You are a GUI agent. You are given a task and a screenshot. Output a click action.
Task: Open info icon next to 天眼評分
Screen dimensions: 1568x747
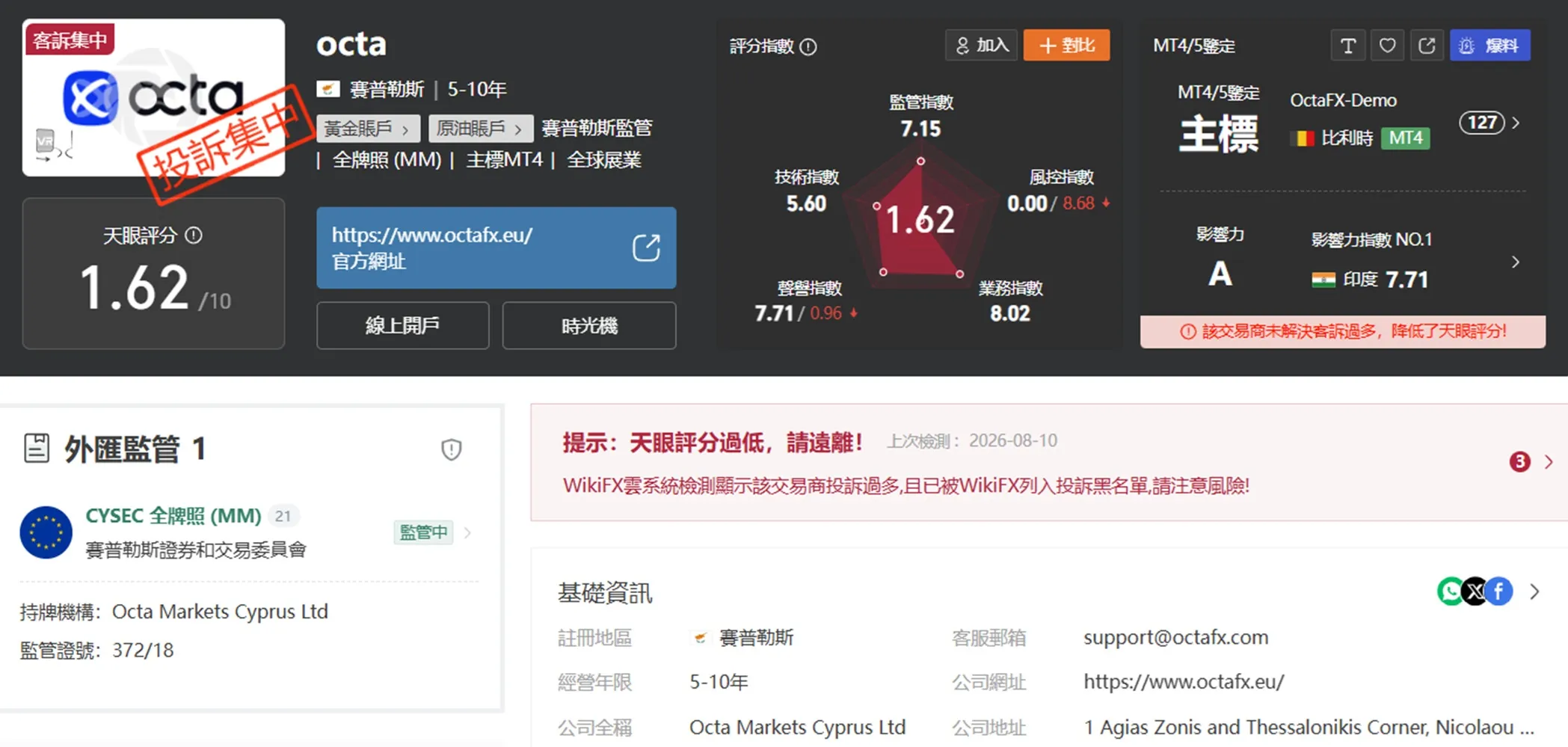[194, 236]
